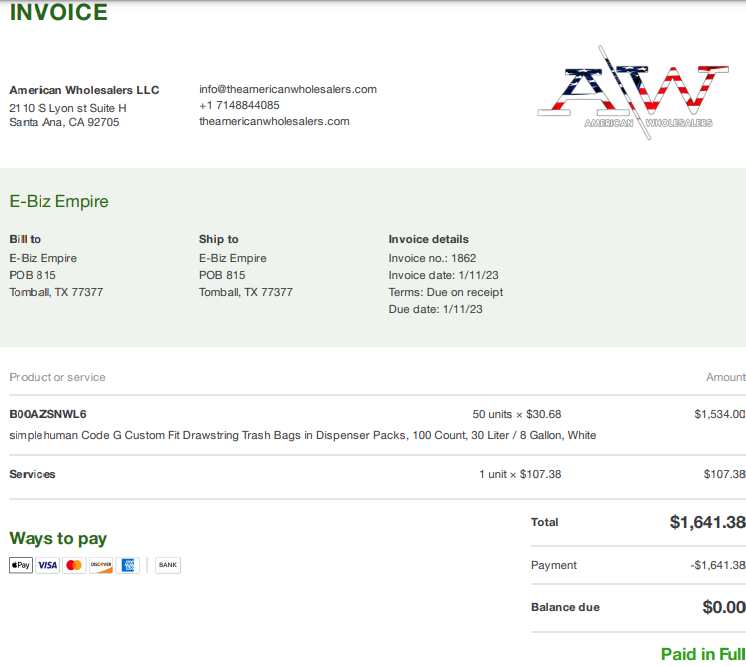Select the large E-Biz Empire customer heading

[x=59, y=201]
